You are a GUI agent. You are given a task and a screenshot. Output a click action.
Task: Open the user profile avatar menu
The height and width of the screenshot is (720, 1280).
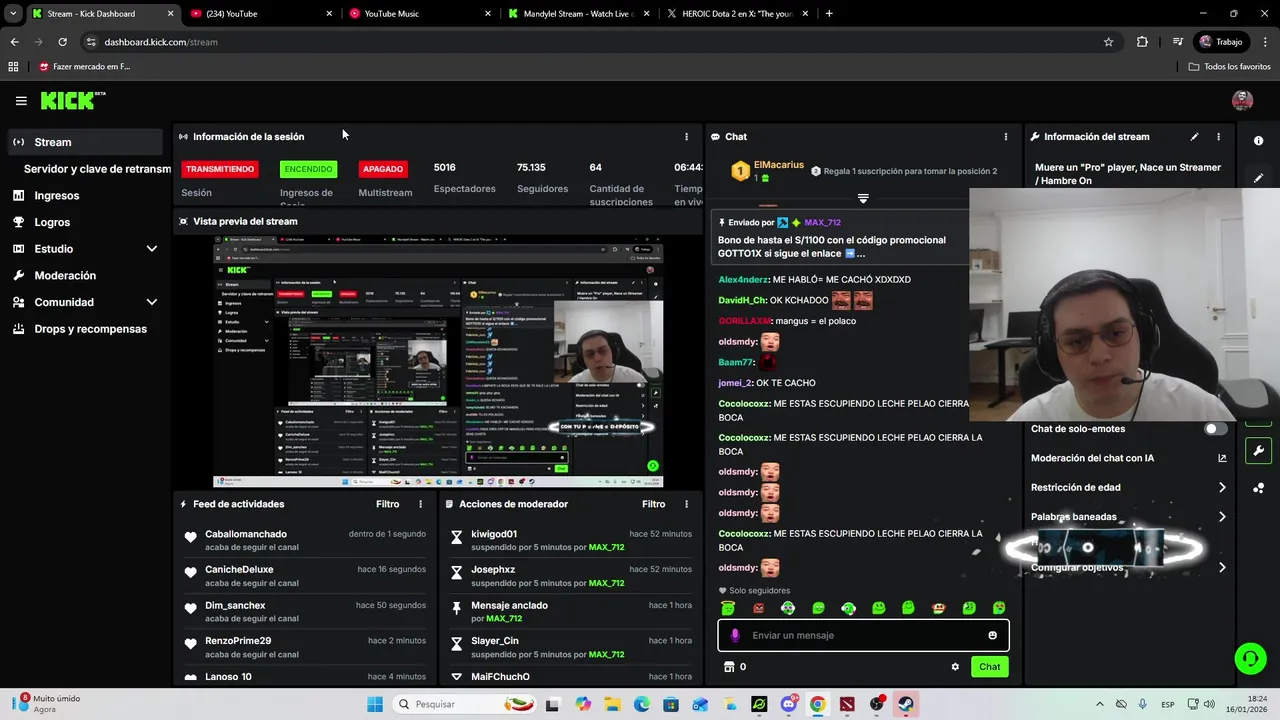click(x=1242, y=100)
